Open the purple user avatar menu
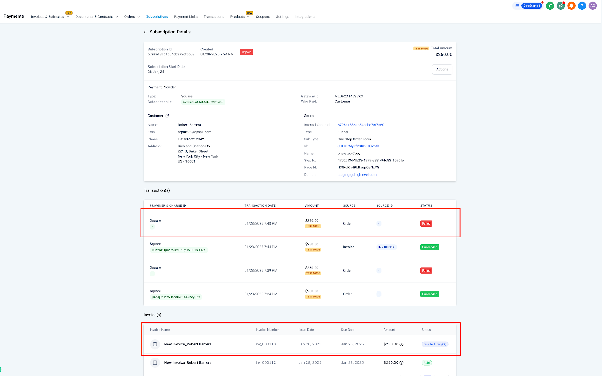Screen dimensions: 602x376 pyautogui.click(x=593, y=6)
